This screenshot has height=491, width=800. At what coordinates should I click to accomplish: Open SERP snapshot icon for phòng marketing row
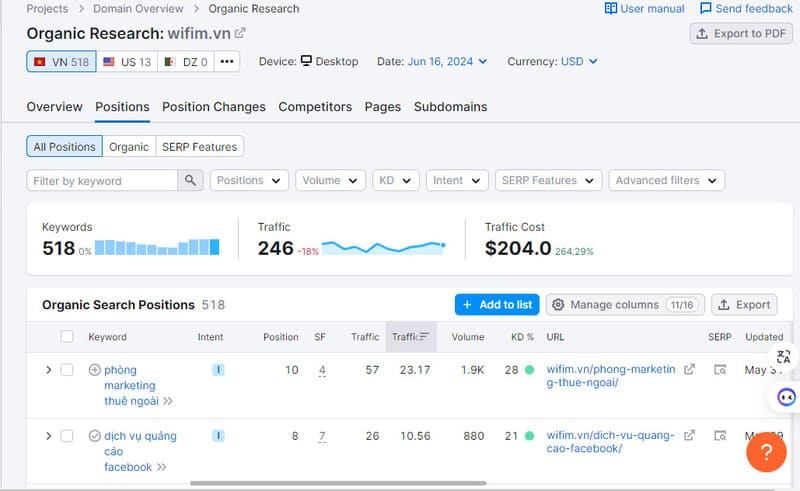click(x=719, y=370)
